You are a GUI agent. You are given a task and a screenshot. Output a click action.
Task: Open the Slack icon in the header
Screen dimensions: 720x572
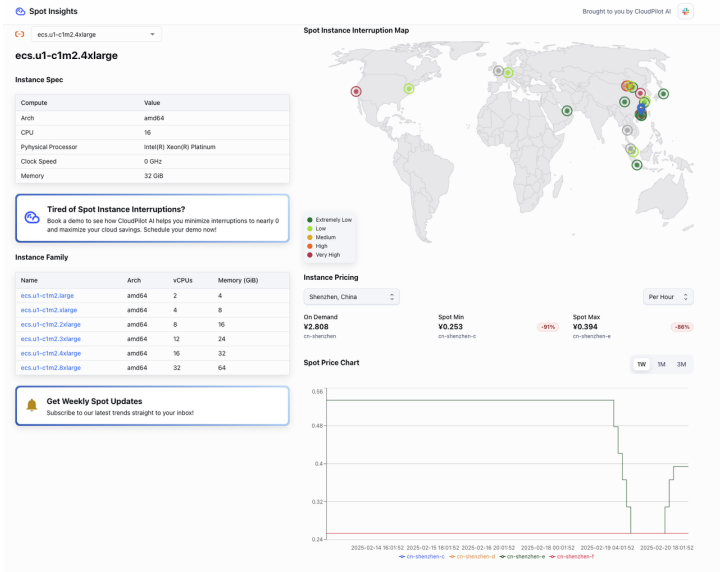685,11
